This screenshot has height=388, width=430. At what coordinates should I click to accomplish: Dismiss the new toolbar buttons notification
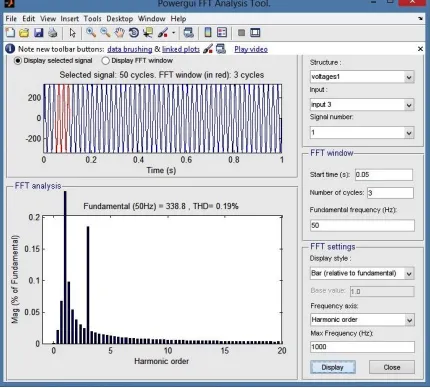coord(420,49)
